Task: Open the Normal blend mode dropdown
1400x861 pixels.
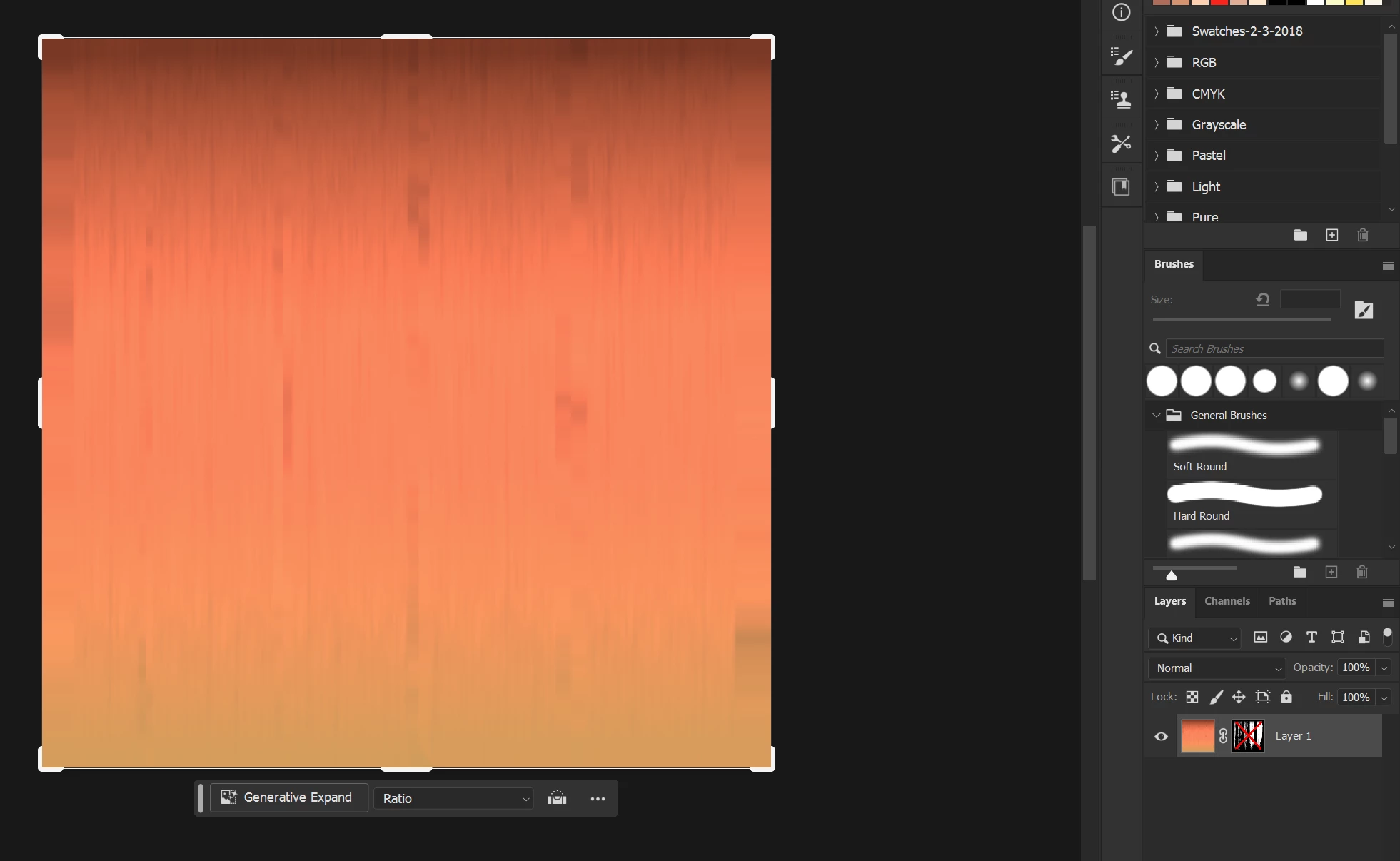Action: pyautogui.click(x=1217, y=668)
